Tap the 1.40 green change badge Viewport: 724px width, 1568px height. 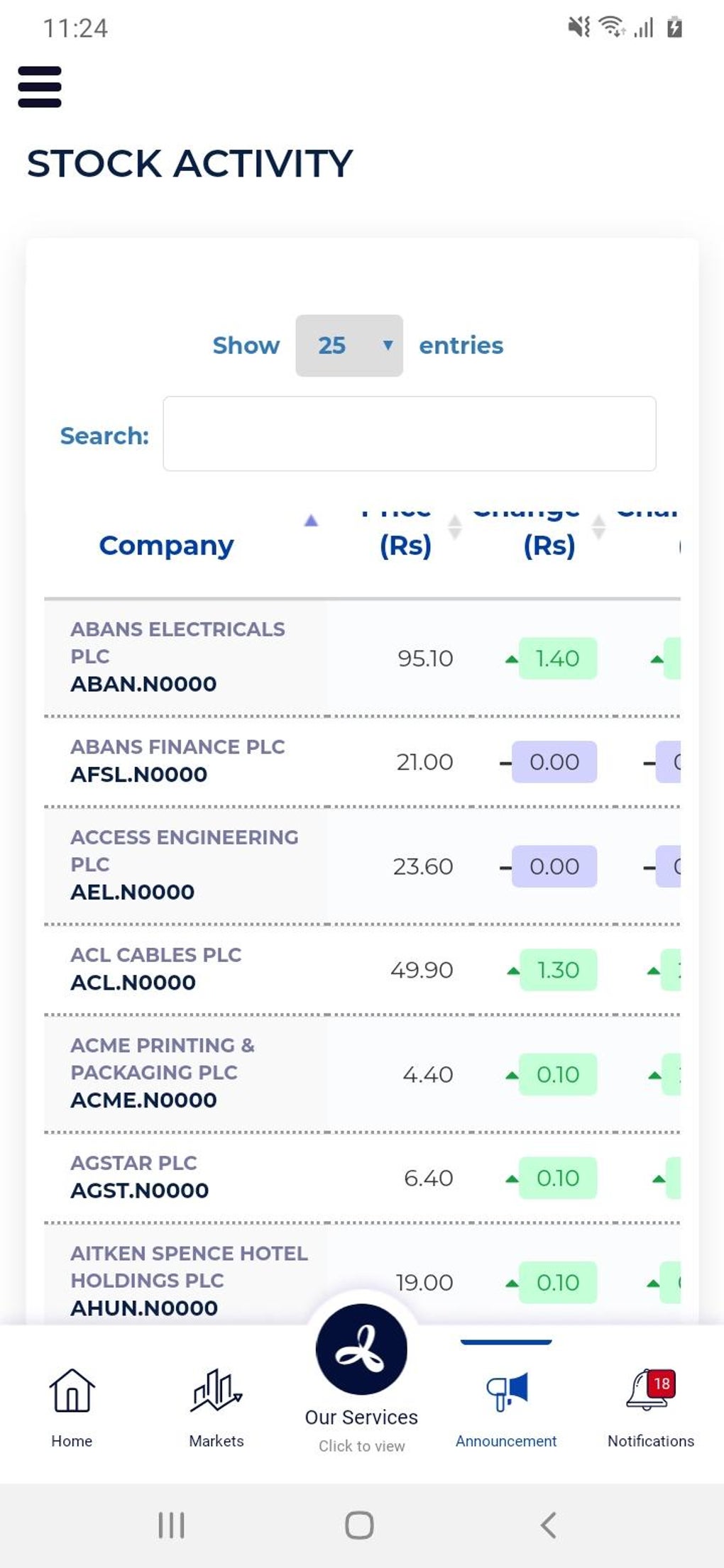click(x=557, y=658)
